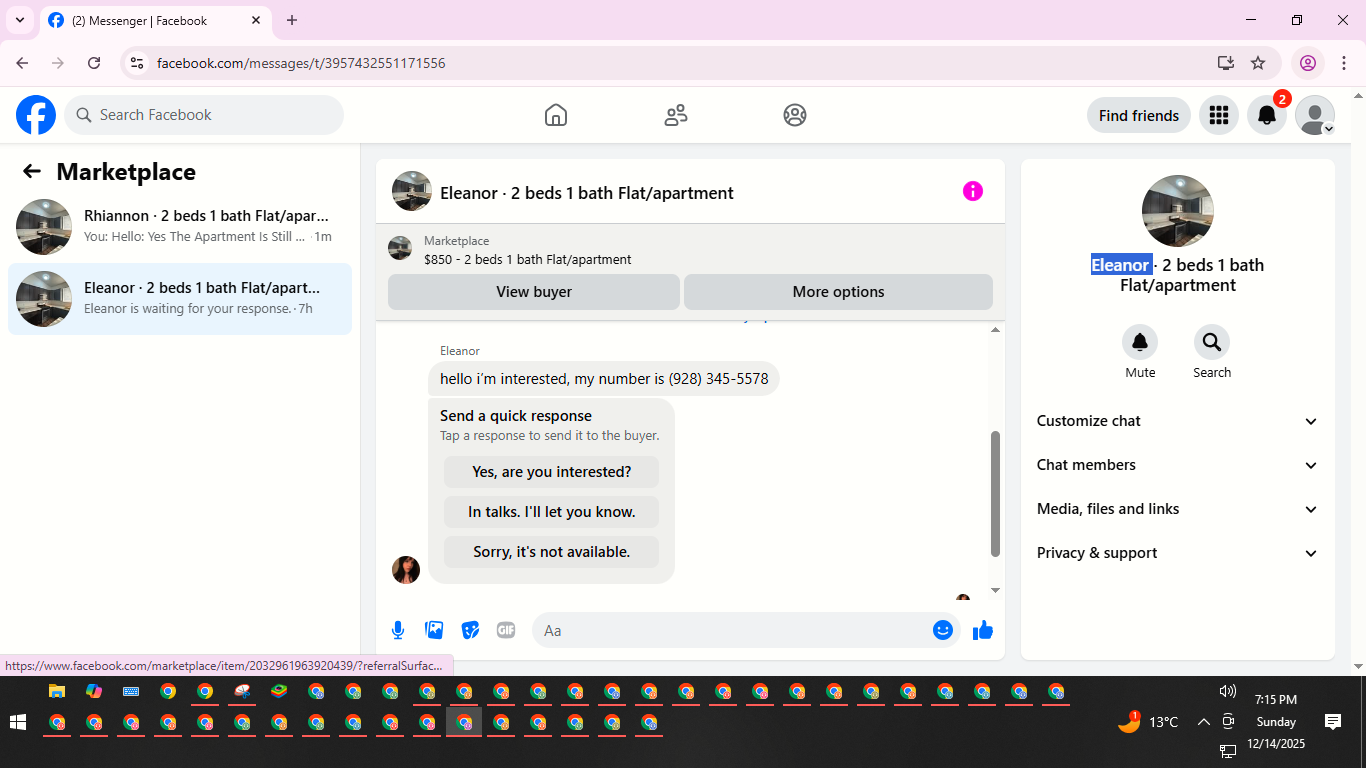This screenshot has width=1366, height=768.
Task: Send quick reply "In talks. I'll let you know."
Action: (552, 512)
